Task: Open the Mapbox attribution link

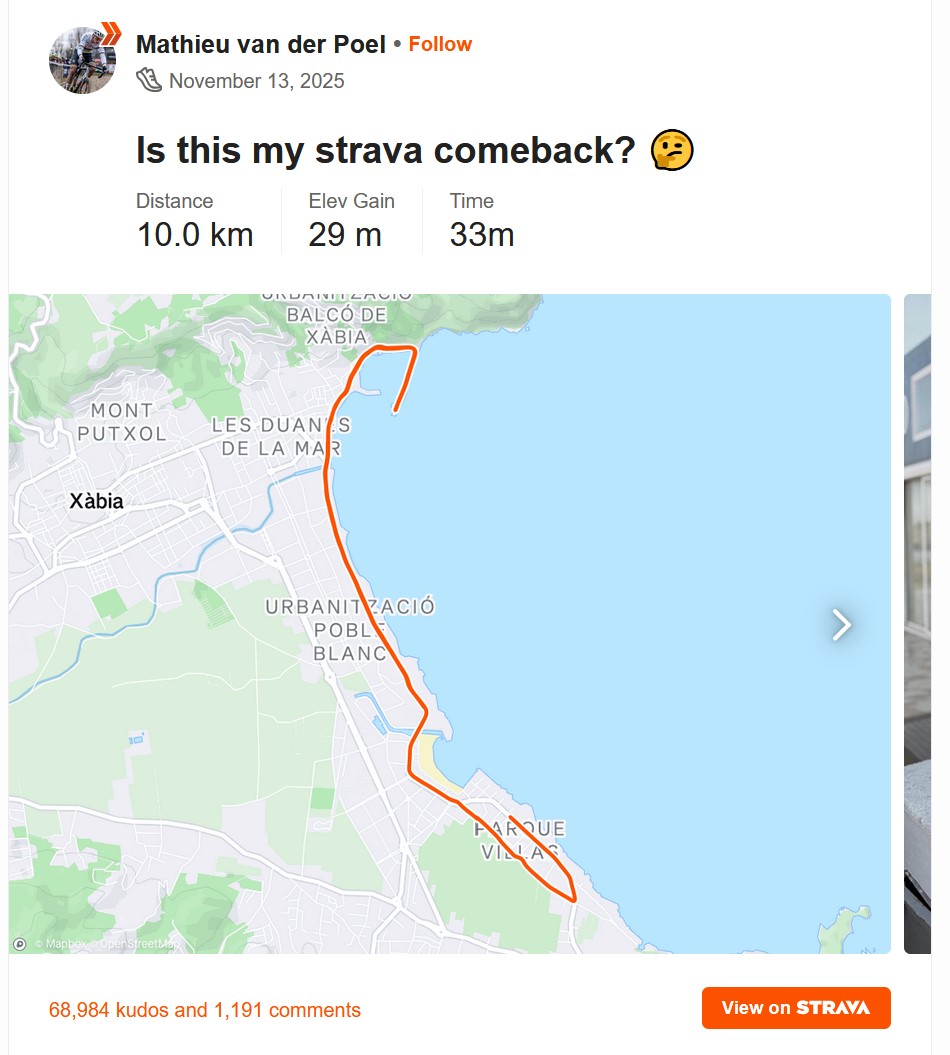Action: click(x=61, y=944)
